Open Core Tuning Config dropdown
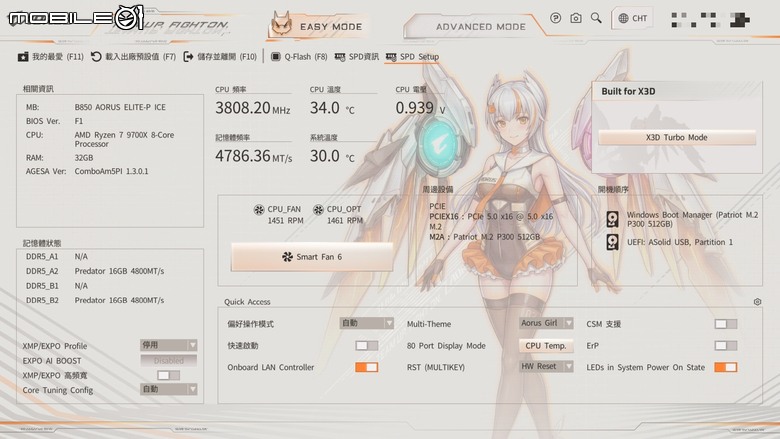 pyautogui.click(x=169, y=389)
